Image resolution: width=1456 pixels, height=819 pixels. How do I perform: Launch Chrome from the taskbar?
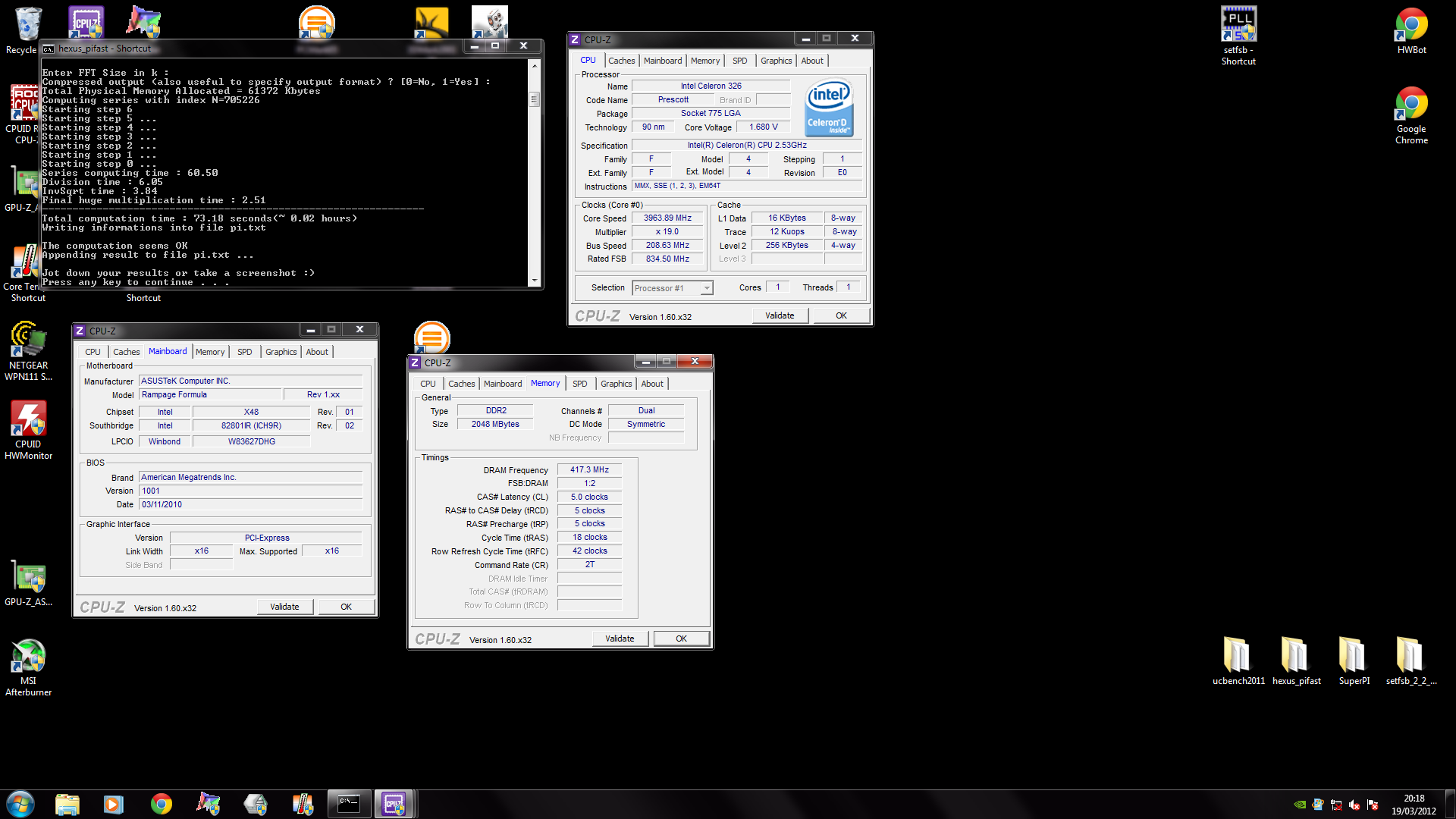pos(161,804)
